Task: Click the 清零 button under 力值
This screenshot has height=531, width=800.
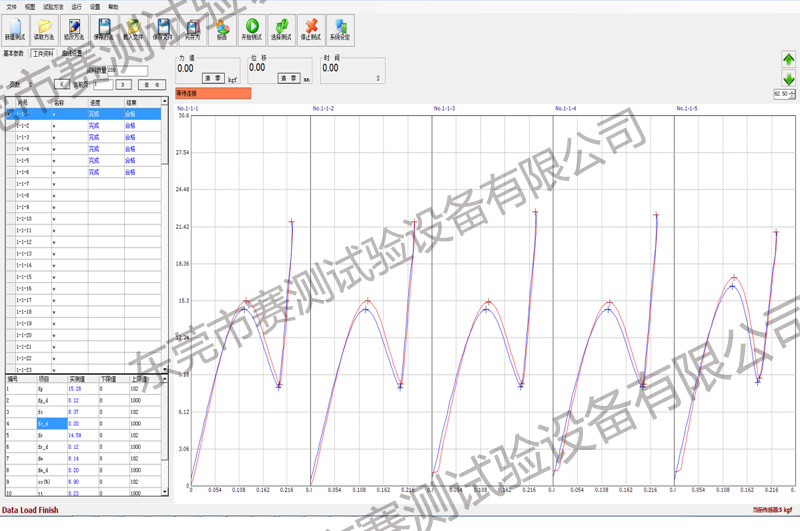Action: [x=212, y=77]
